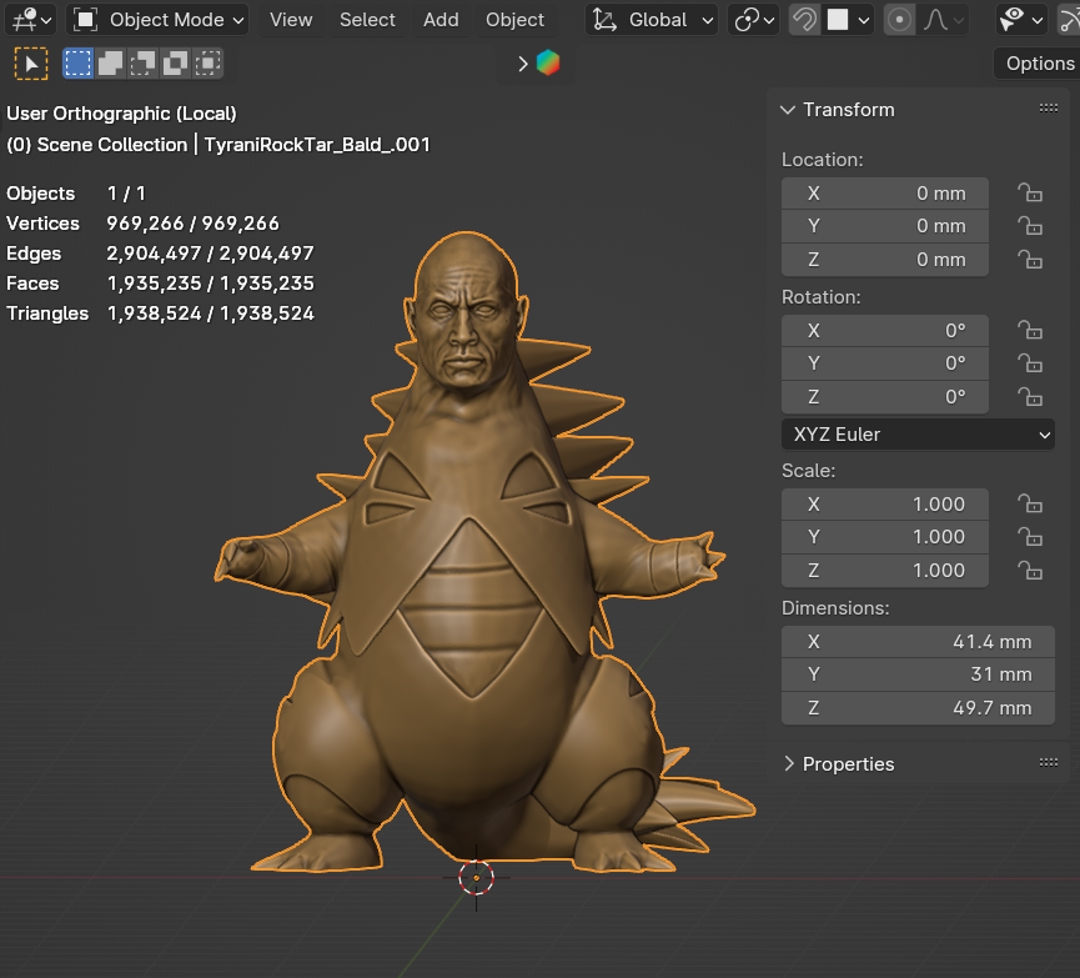
Task: Open the Object menu
Action: [515, 20]
